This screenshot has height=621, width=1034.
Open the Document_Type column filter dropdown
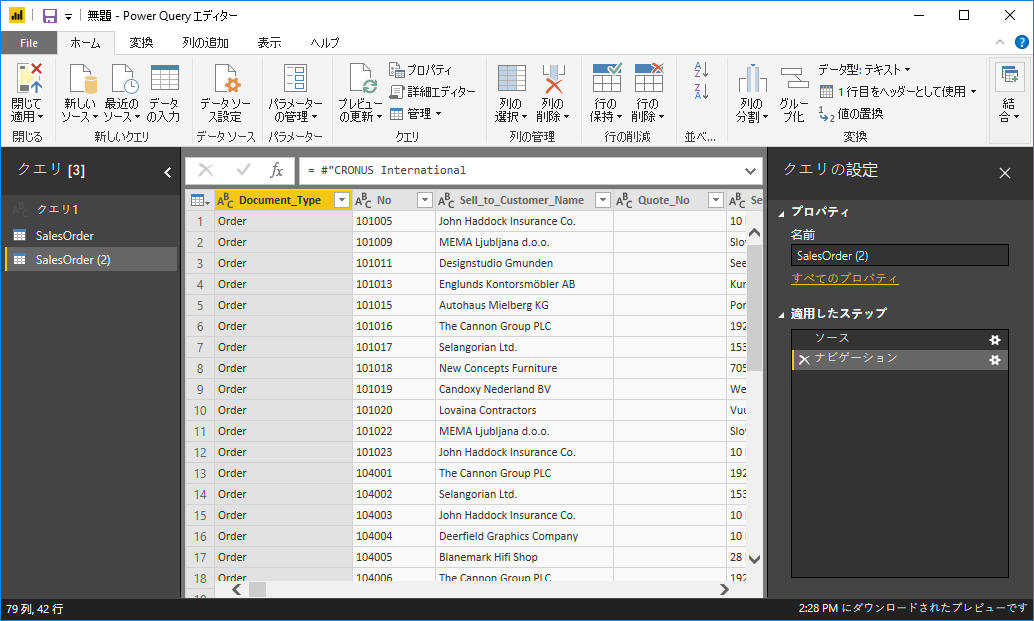[342, 200]
